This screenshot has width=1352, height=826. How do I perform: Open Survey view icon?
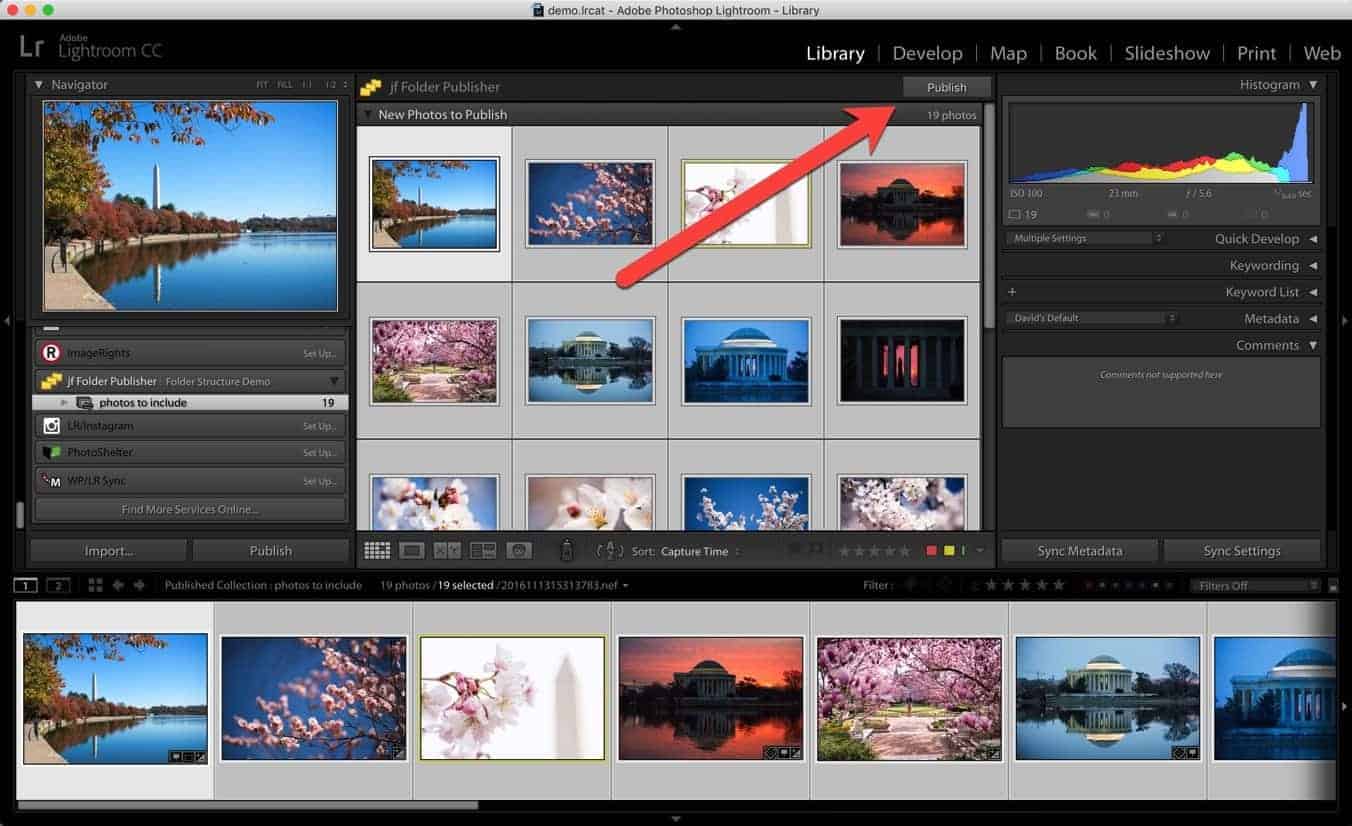(x=483, y=551)
